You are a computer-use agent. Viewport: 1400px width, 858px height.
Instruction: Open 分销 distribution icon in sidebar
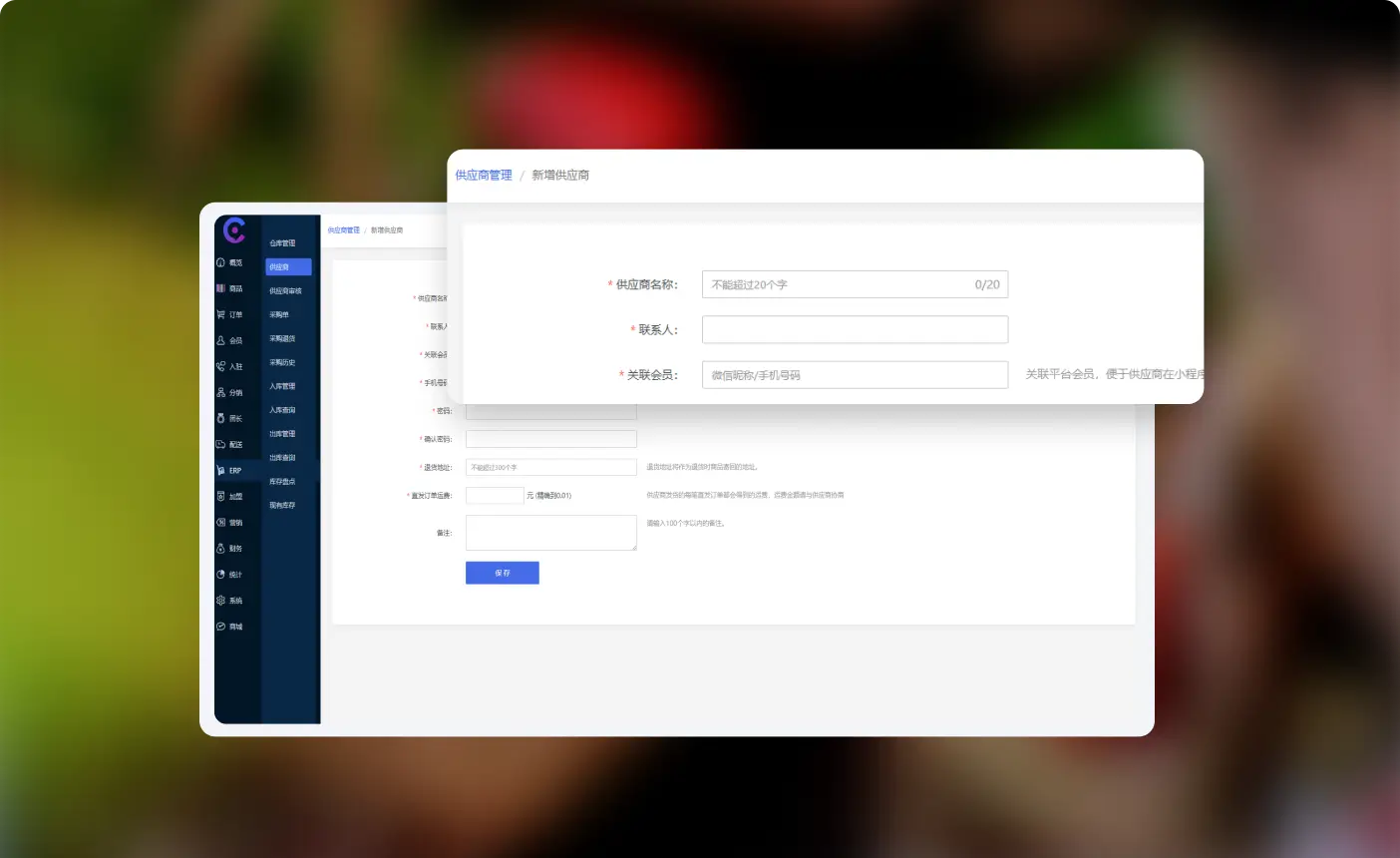(221, 392)
